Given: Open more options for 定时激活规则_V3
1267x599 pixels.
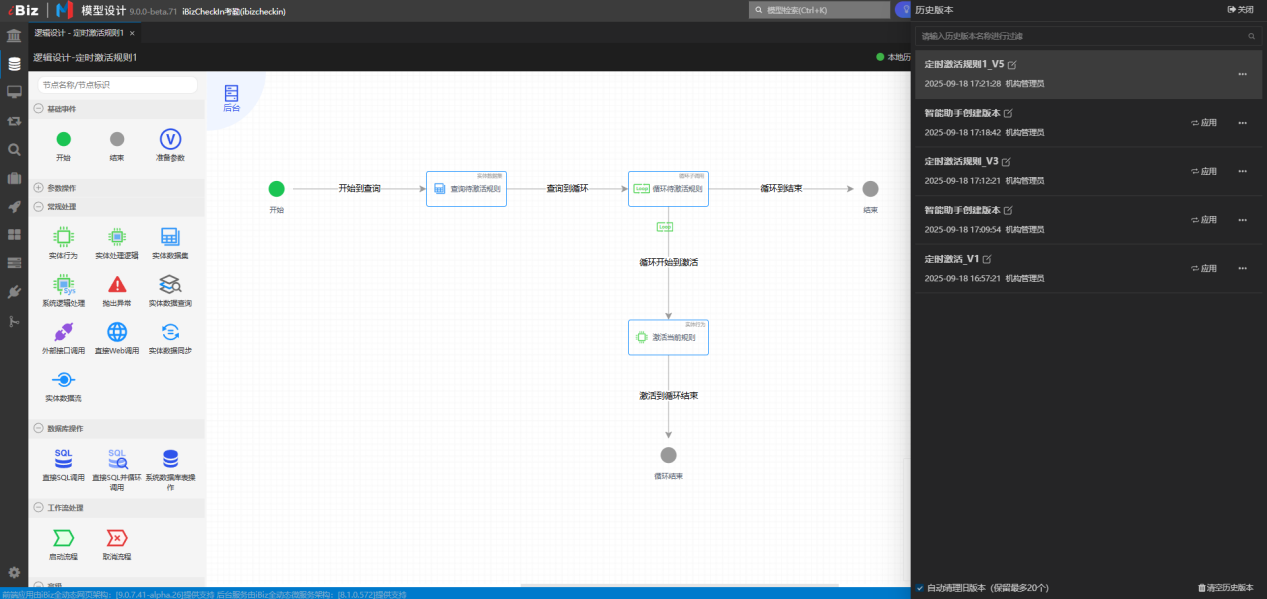Looking at the screenshot, I should [1243, 171].
